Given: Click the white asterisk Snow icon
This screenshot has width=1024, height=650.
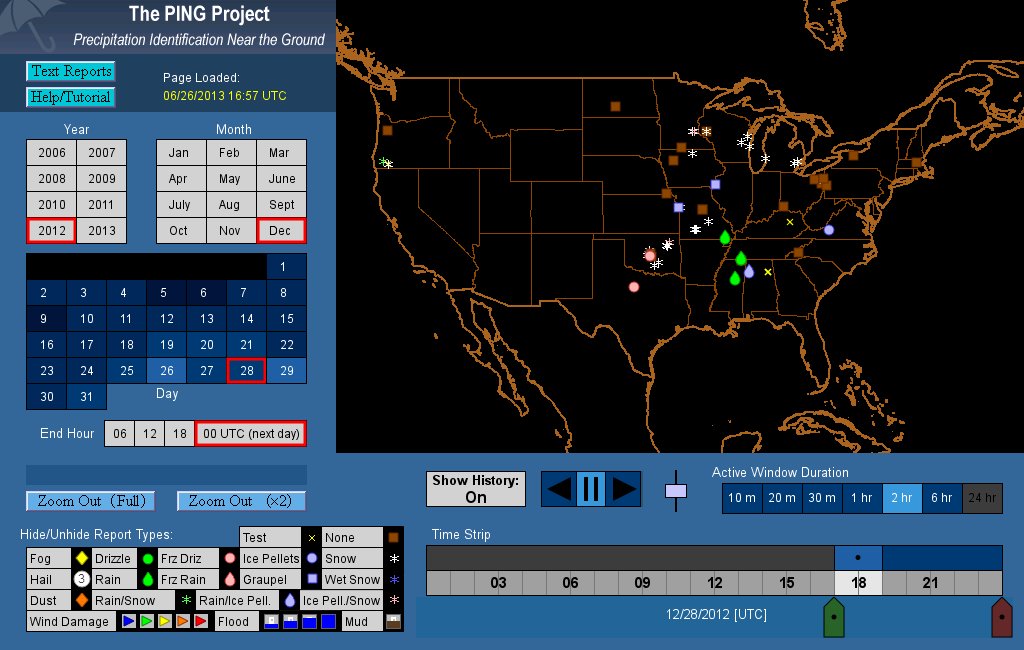Looking at the screenshot, I should [393, 559].
